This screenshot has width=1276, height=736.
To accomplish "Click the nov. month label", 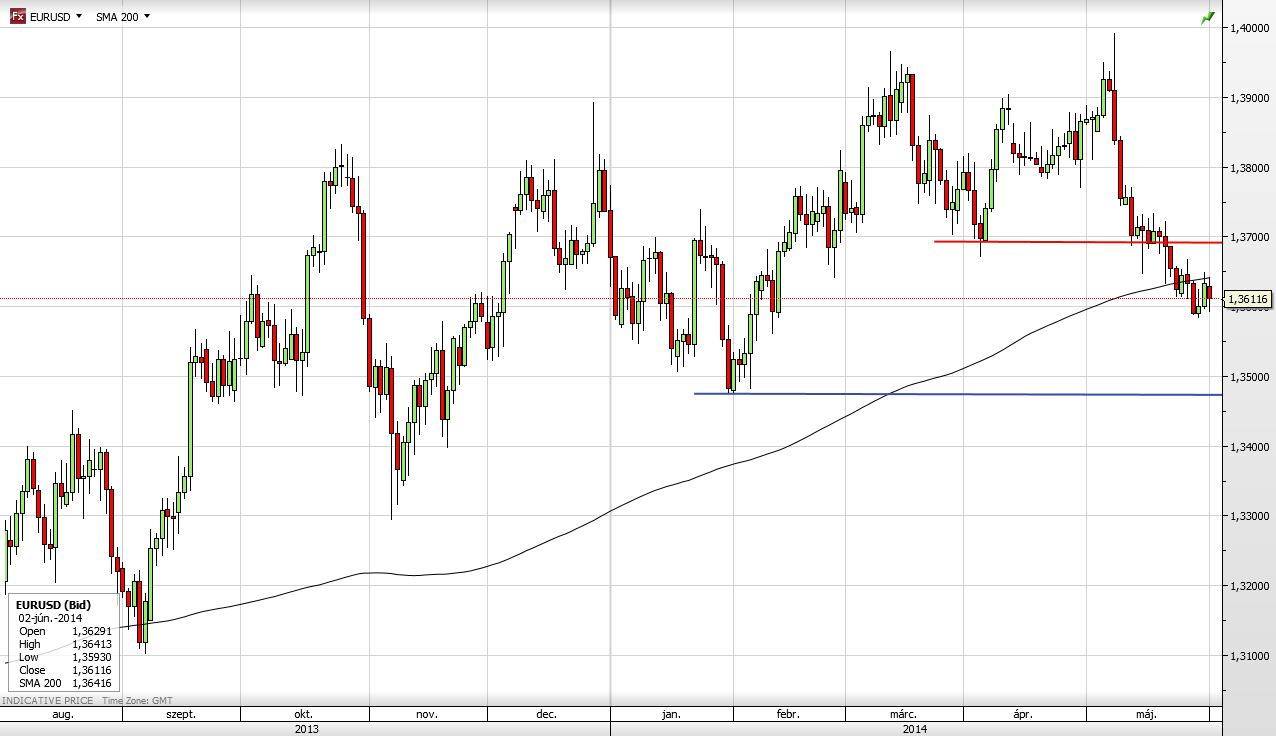I will pyautogui.click(x=427, y=715).
